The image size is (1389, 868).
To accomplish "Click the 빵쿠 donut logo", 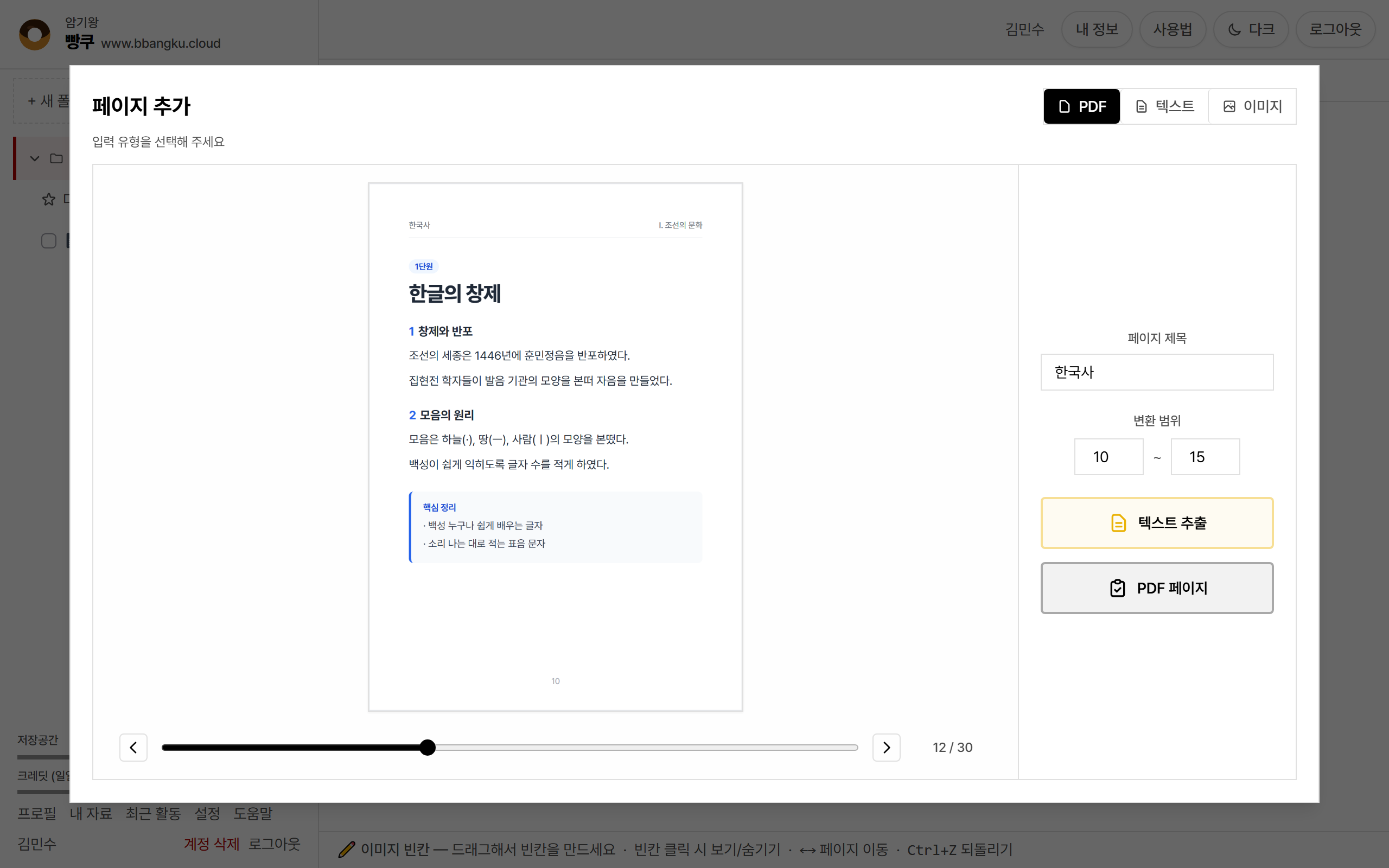I will point(34,34).
